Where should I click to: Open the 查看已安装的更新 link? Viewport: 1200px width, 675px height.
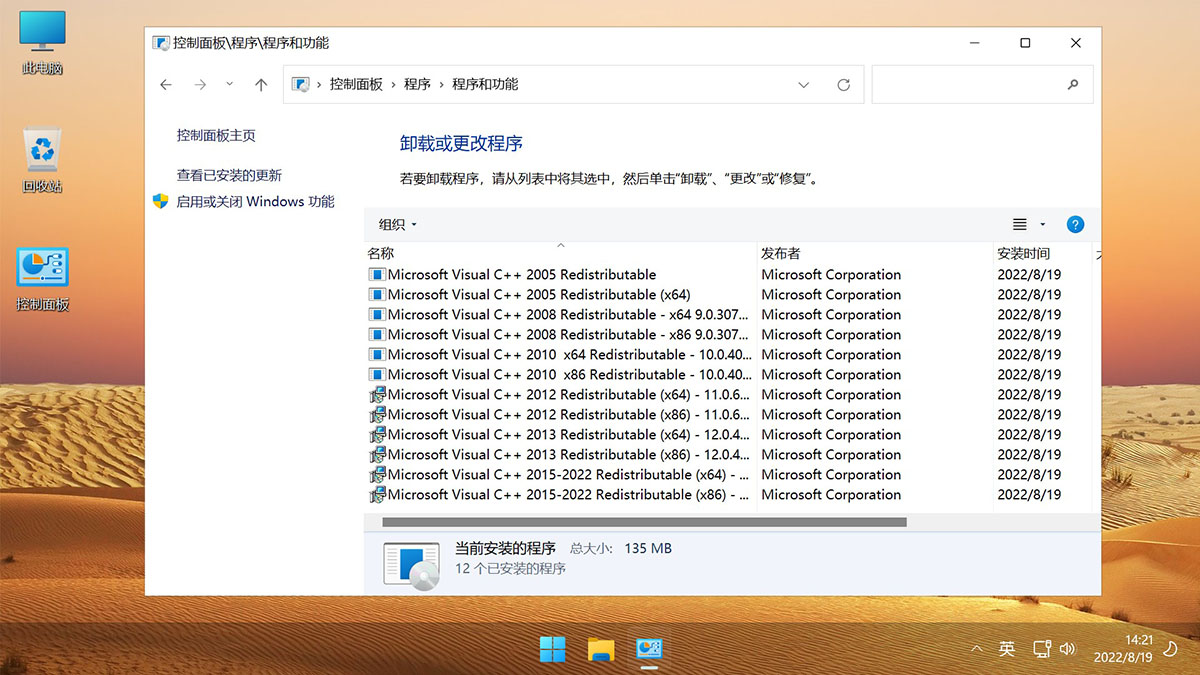(229, 175)
